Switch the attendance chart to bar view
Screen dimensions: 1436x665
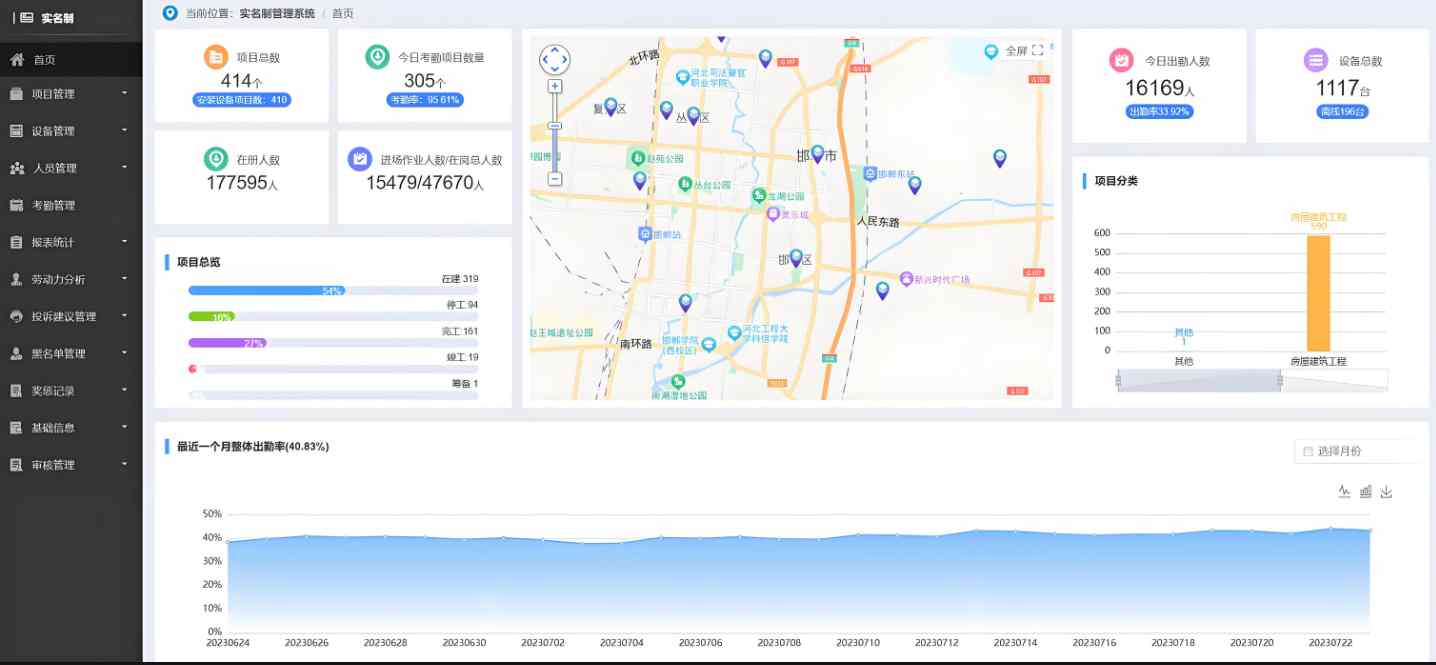tap(1365, 491)
